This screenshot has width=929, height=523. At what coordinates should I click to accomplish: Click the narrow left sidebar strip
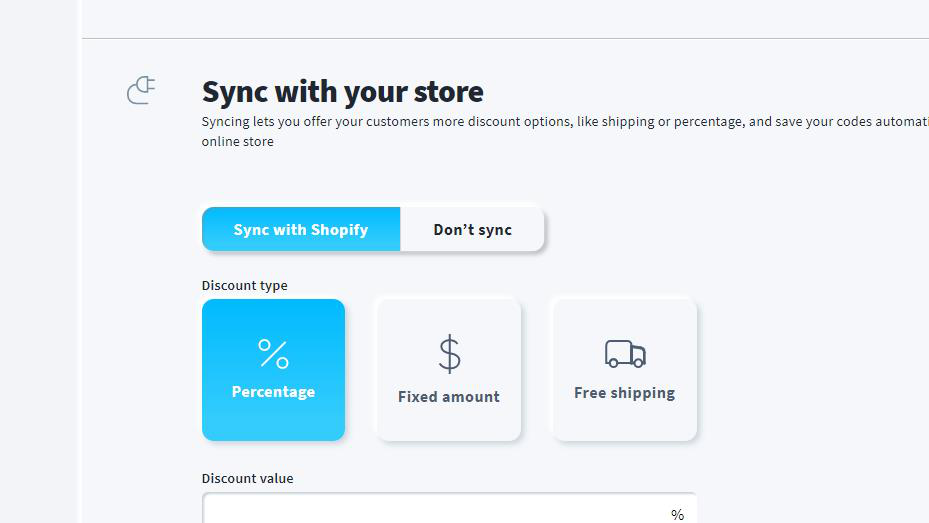point(39,261)
